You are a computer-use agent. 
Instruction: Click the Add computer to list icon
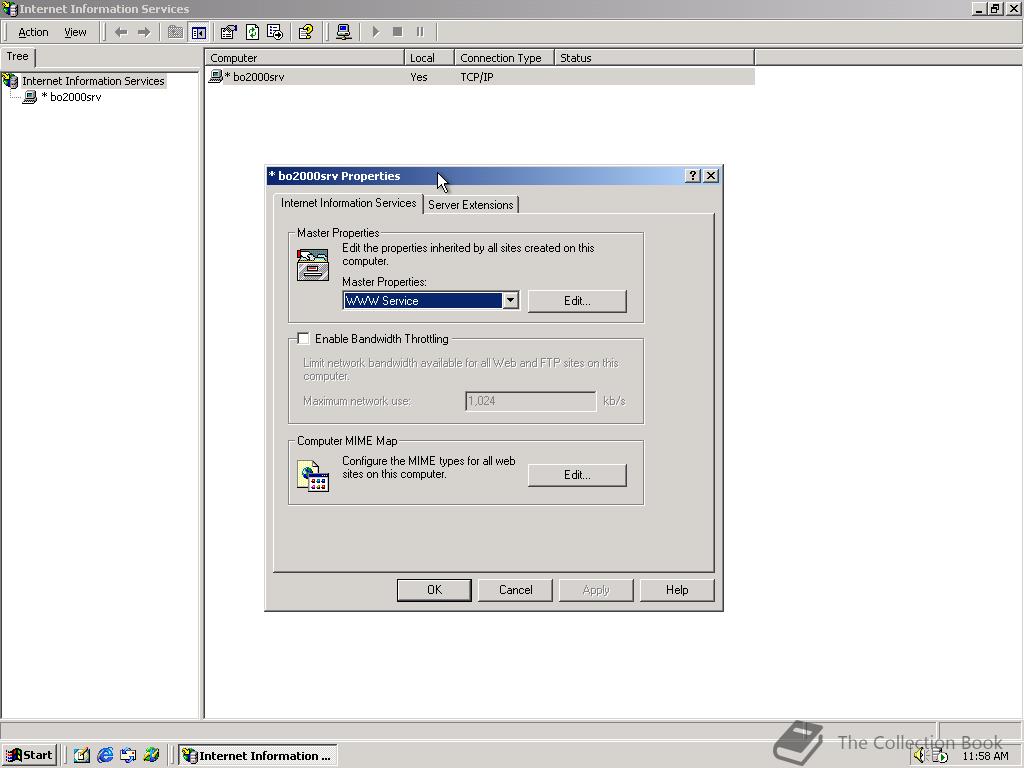point(344,32)
